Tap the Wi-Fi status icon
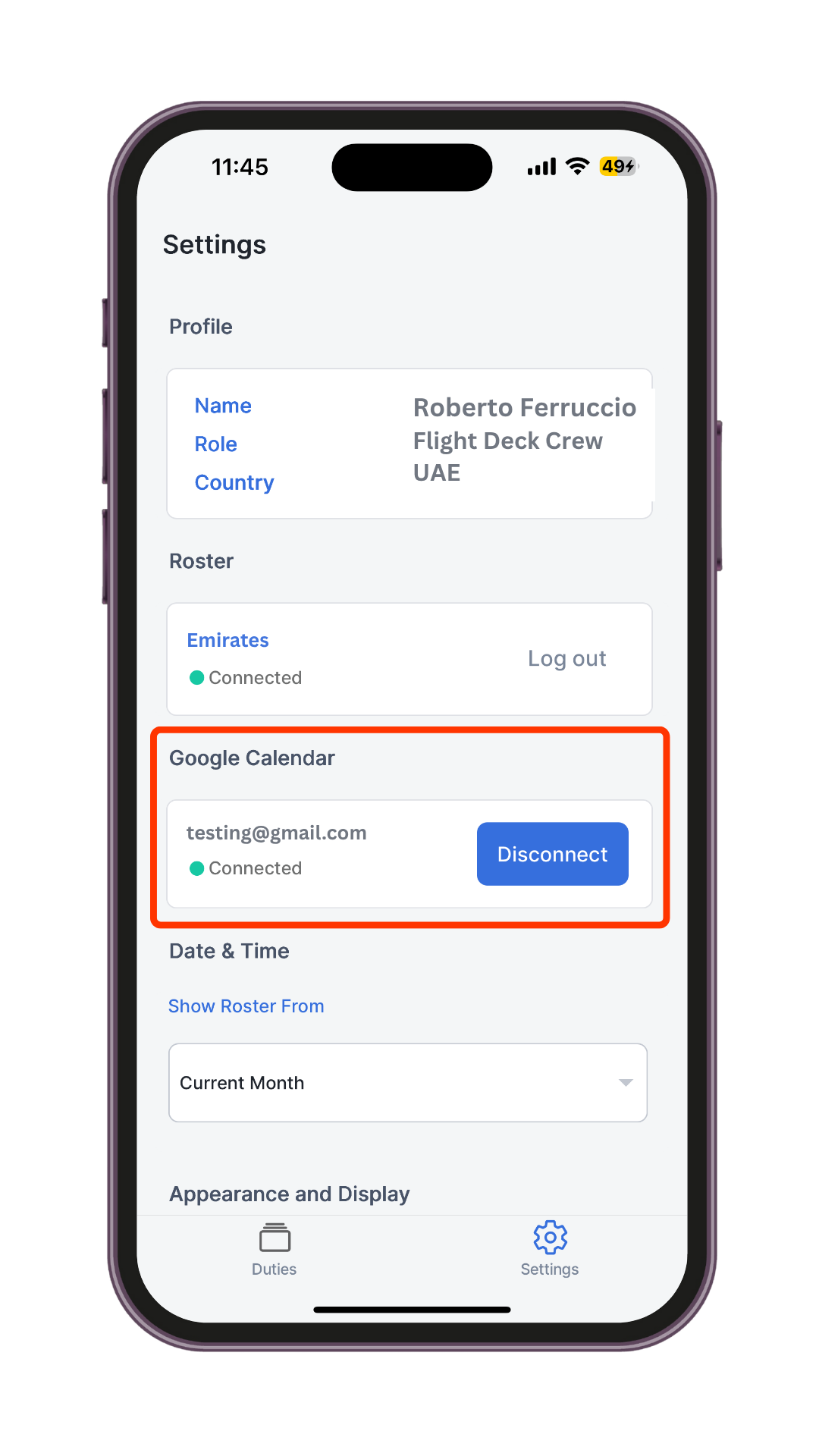This screenshot has height=1456, width=819. pyautogui.click(x=578, y=166)
